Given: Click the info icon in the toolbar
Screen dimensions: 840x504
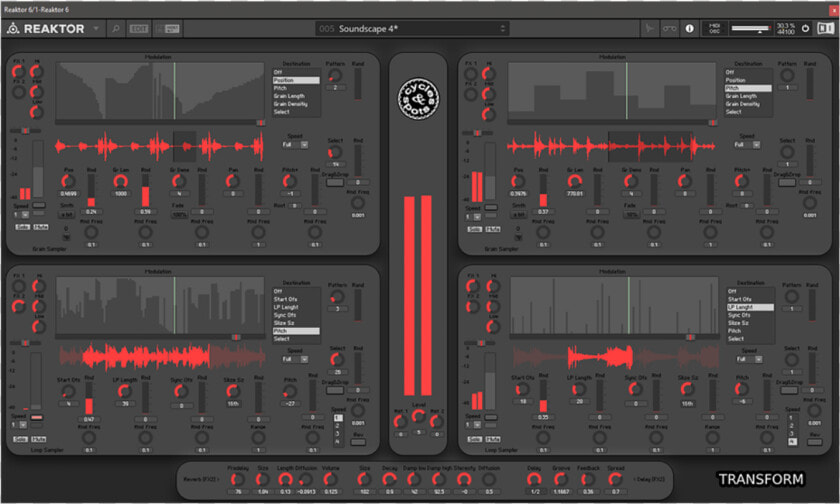Looking at the screenshot, I should click(x=689, y=29).
